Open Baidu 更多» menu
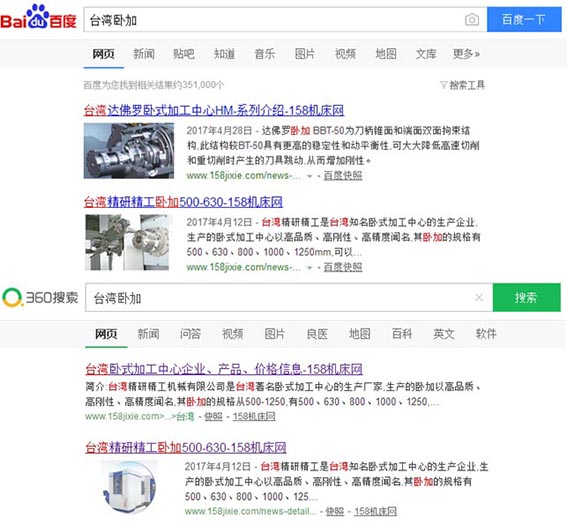Viewport: 567px width, 525px height. point(466,54)
